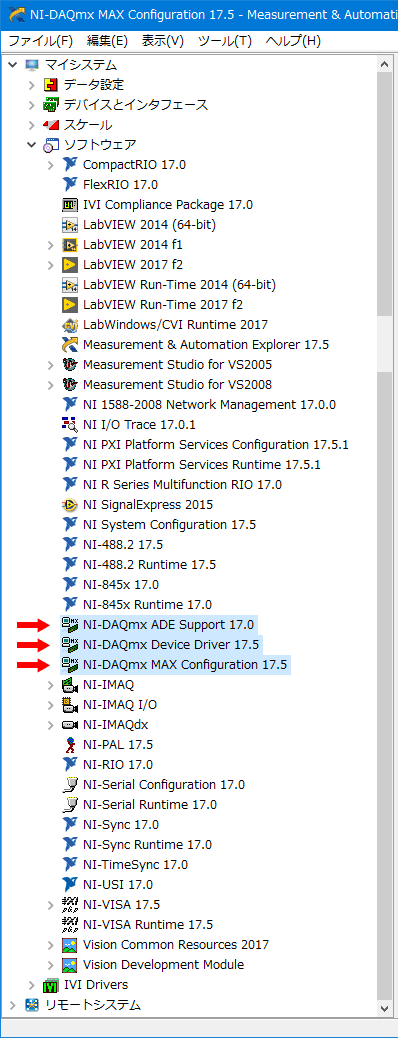Click the LabWindows/CVI Runtime 2017 icon
The width and height of the screenshot is (398, 1038).
tap(70, 324)
